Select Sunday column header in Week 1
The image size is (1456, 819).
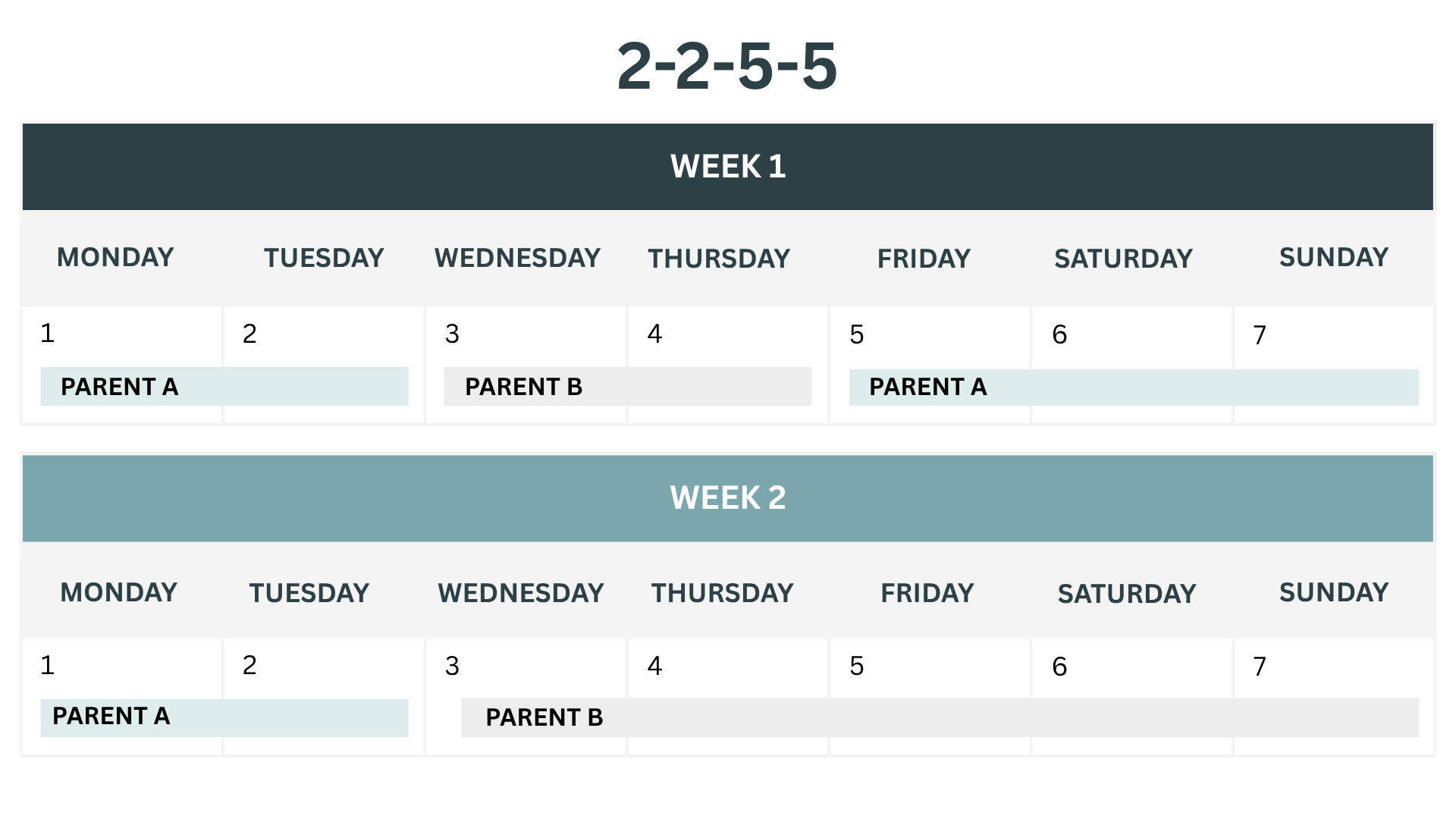[x=1333, y=258]
